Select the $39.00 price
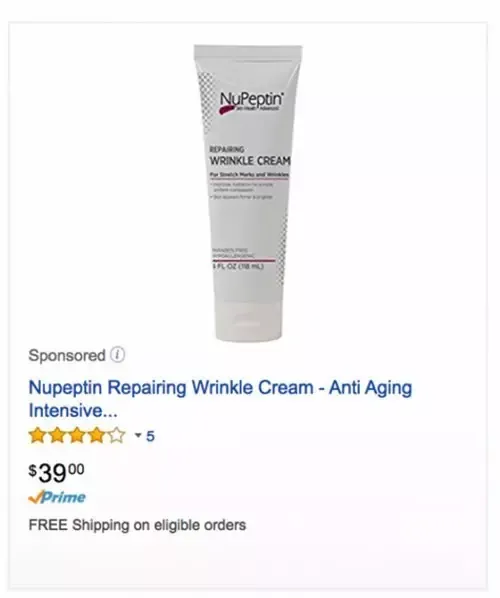This screenshot has width=500, height=598. [56, 473]
